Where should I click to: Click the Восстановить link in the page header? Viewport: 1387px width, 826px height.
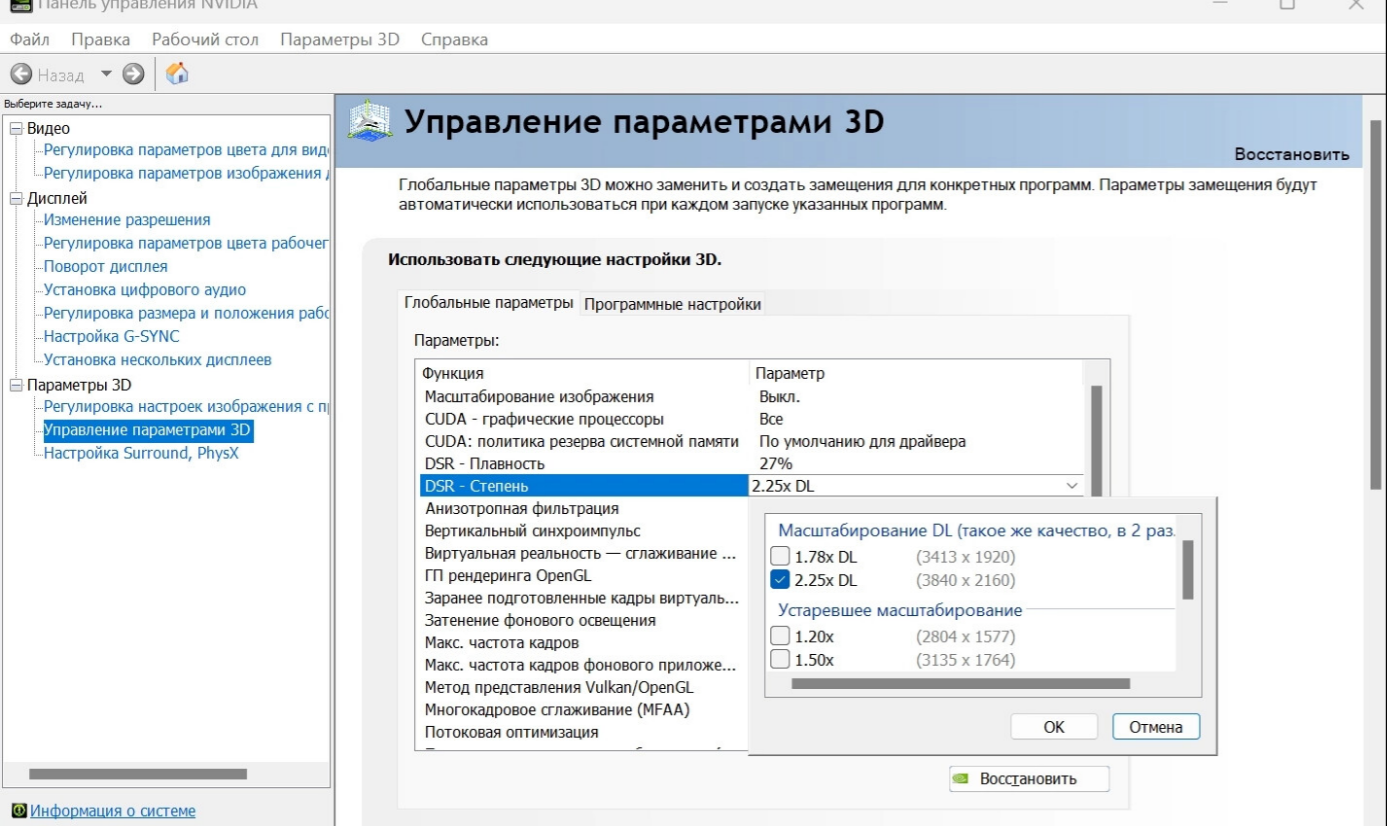(x=1292, y=155)
